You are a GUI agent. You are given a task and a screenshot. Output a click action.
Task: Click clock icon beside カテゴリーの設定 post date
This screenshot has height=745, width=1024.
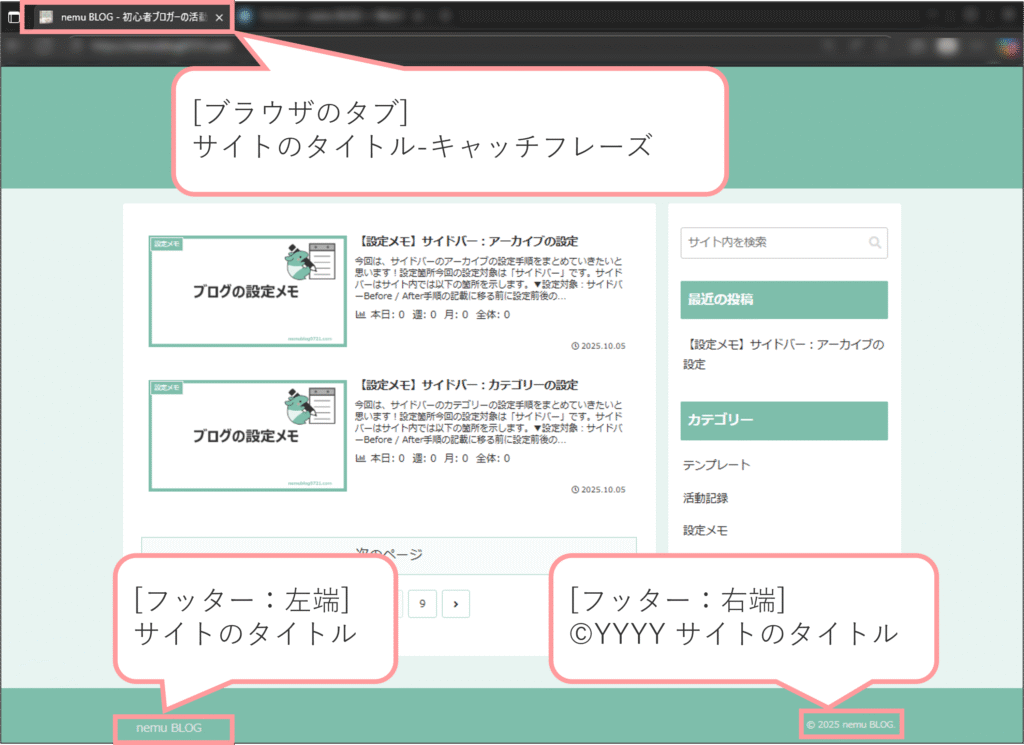click(x=575, y=490)
